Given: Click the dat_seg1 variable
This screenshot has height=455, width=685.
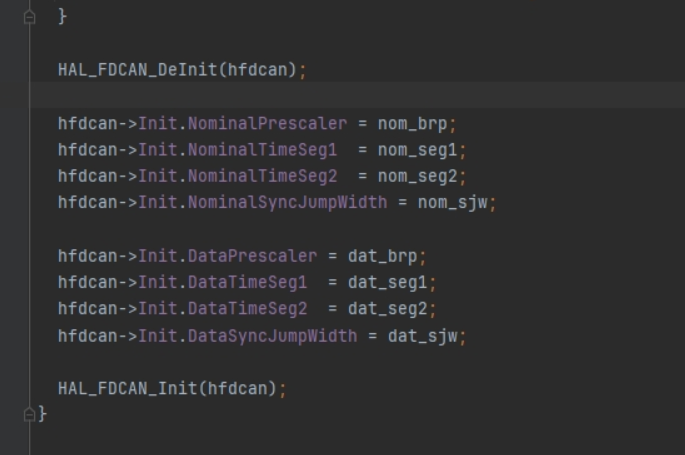Looking at the screenshot, I should pyautogui.click(x=387, y=283).
